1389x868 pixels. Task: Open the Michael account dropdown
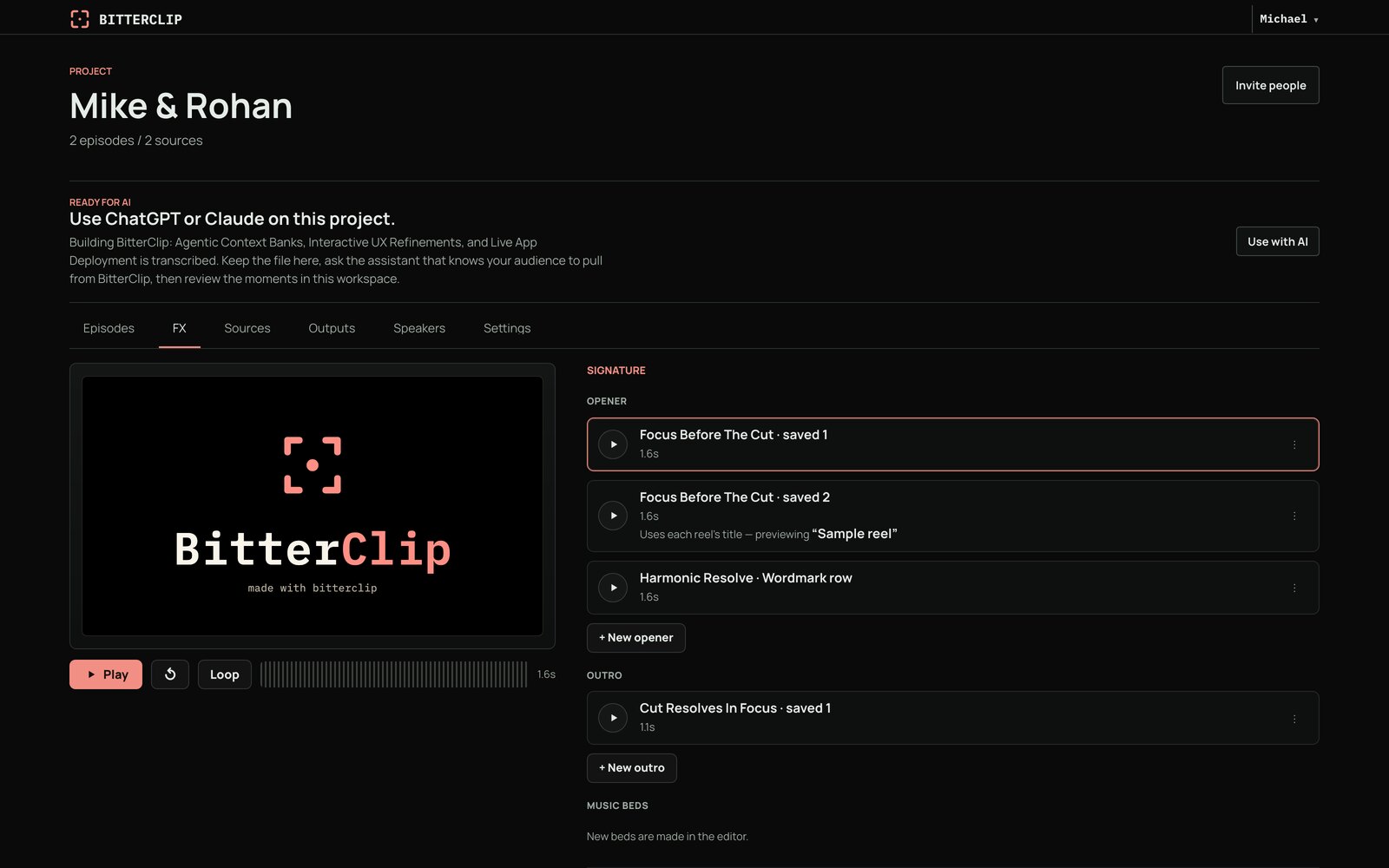1289,19
